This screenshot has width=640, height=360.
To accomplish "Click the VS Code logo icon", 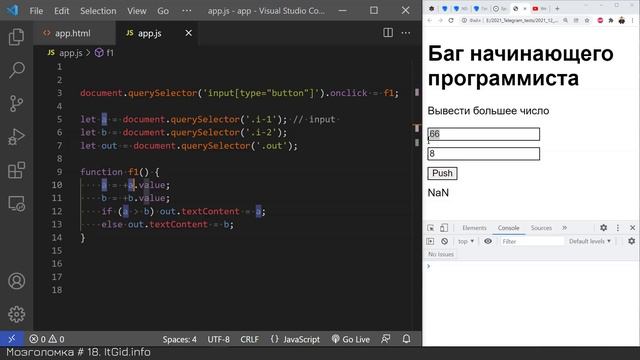I will point(13,10).
